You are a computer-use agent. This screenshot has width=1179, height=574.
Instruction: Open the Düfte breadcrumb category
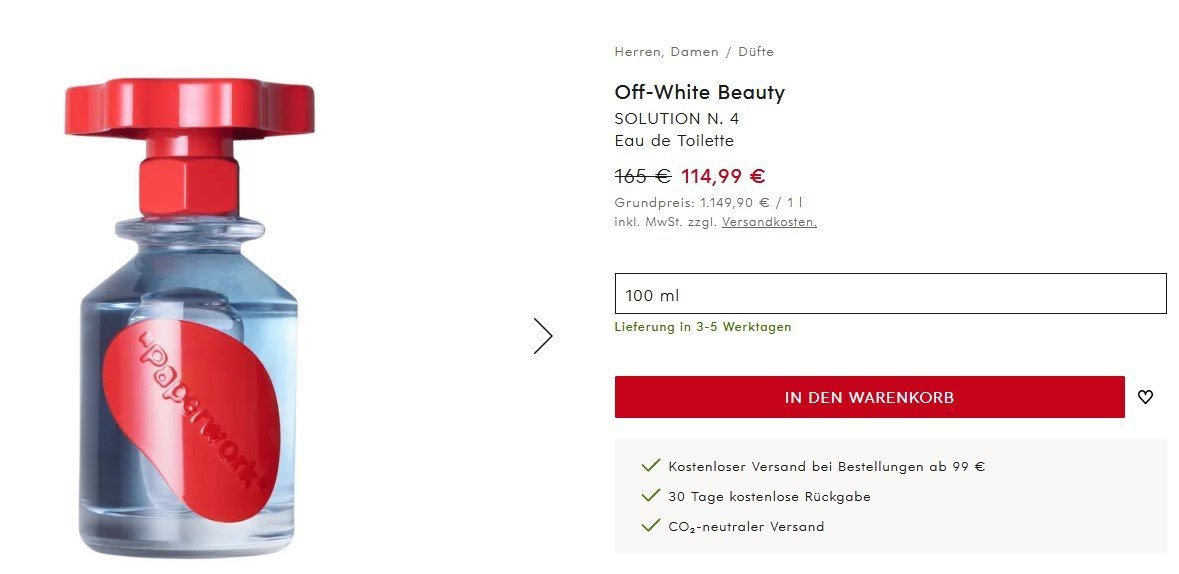tap(755, 52)
